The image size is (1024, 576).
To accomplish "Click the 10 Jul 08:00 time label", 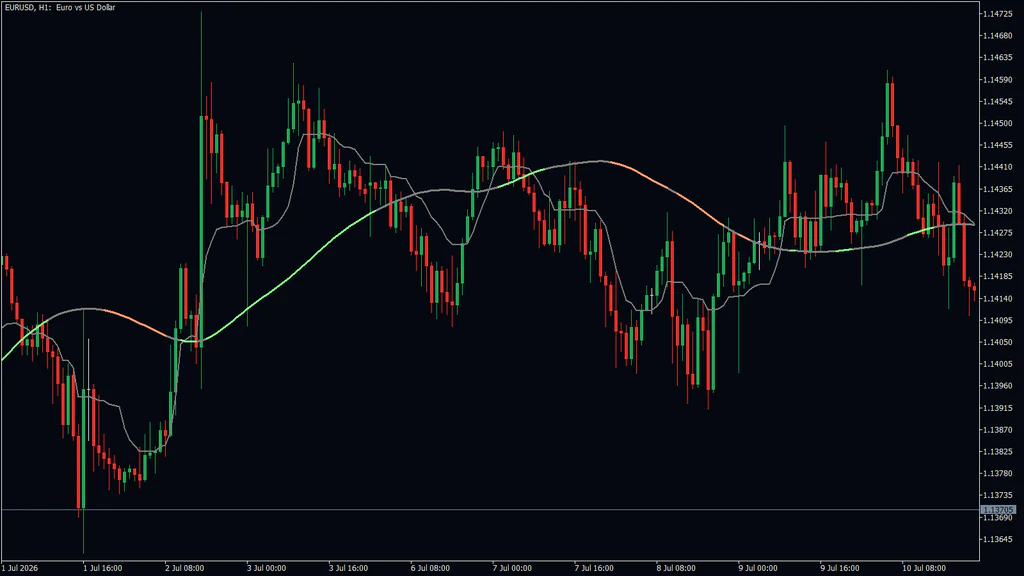I will (x=923, y=568).
